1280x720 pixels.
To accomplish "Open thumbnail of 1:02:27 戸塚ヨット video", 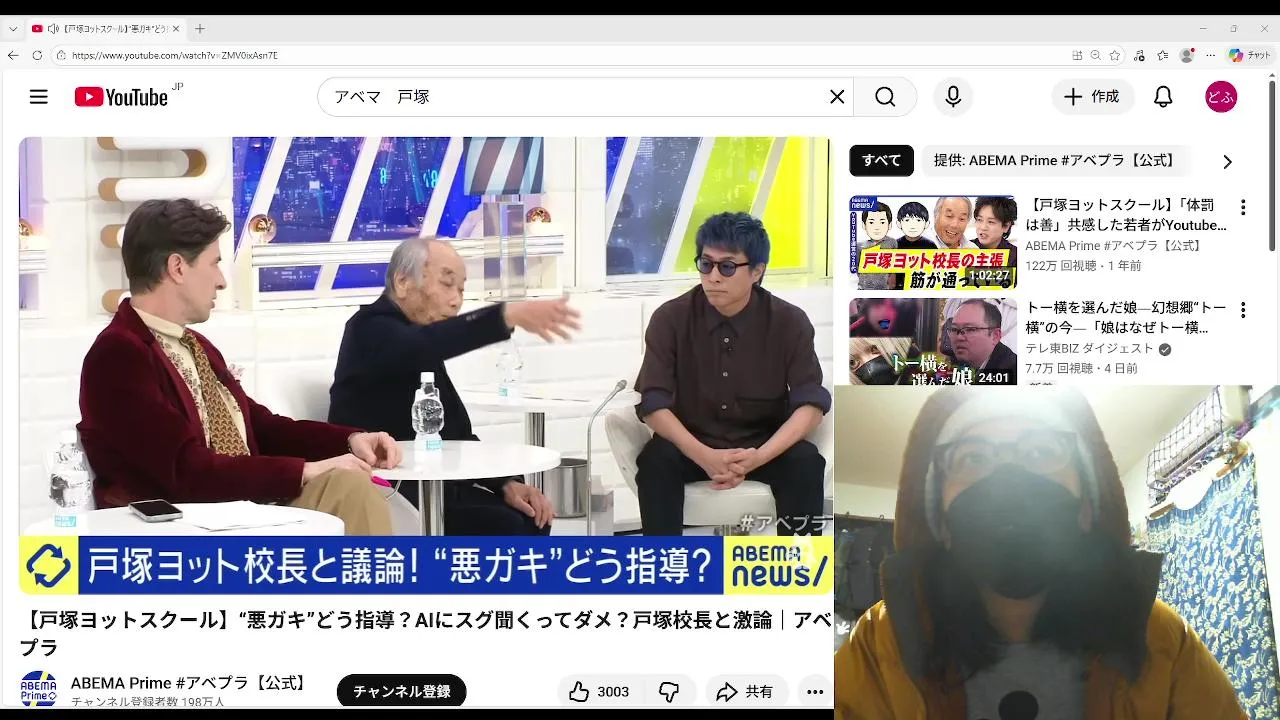I will (x=933, y=242).
